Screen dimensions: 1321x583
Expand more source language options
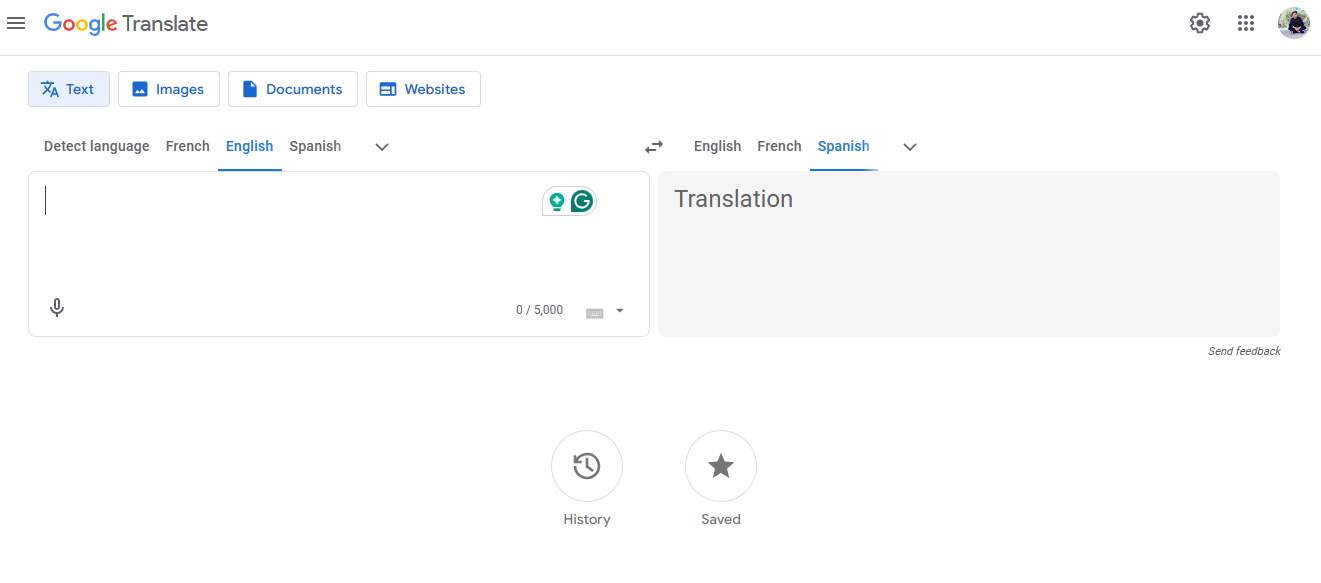coord(381,146)
